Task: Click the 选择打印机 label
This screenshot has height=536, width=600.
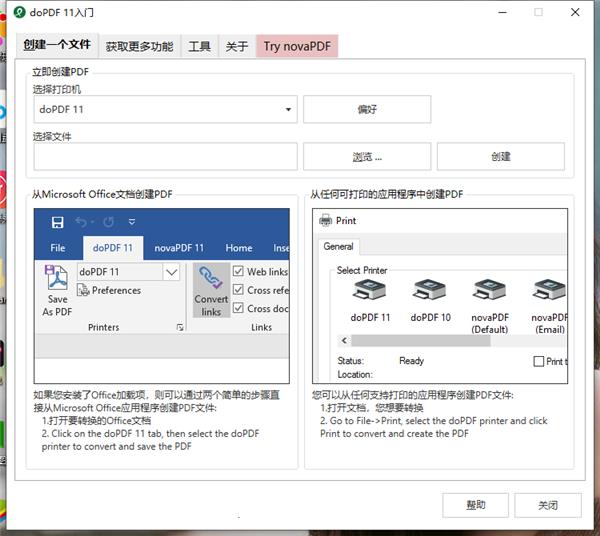Action: point(57,90)
